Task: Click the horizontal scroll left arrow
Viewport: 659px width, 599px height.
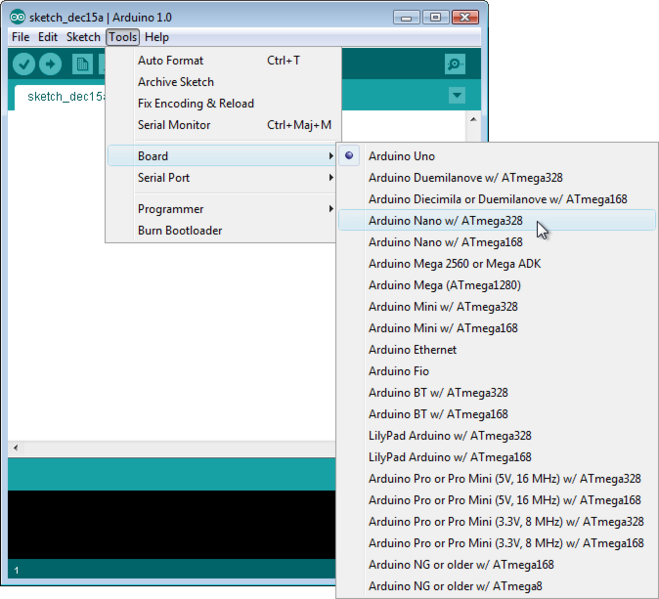Action: pos(16,448)
